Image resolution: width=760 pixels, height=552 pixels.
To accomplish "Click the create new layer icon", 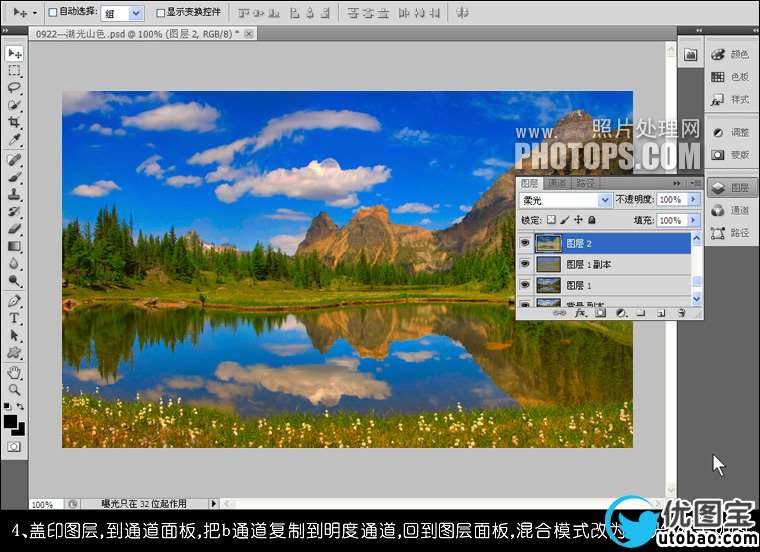I will (660, 313).
